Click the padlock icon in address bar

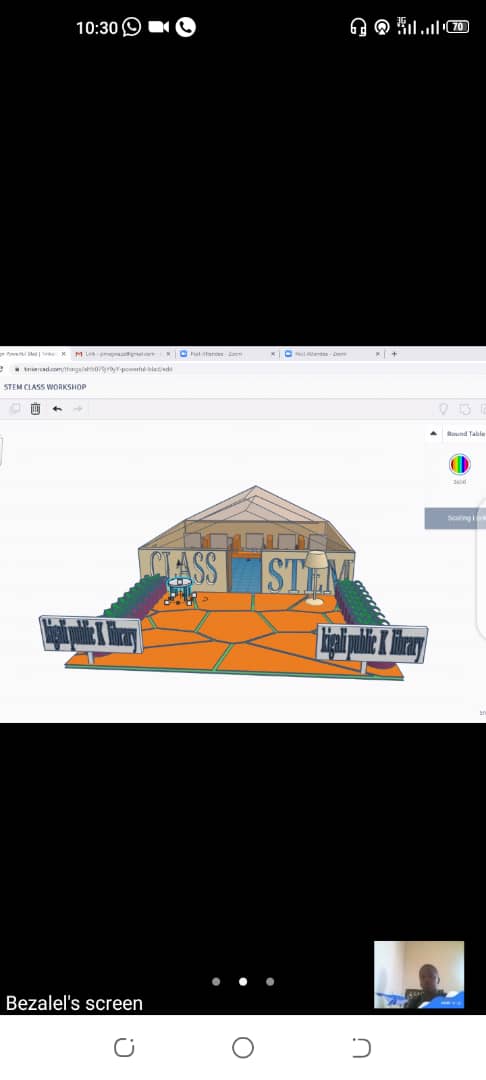click(x=17, y=369)
